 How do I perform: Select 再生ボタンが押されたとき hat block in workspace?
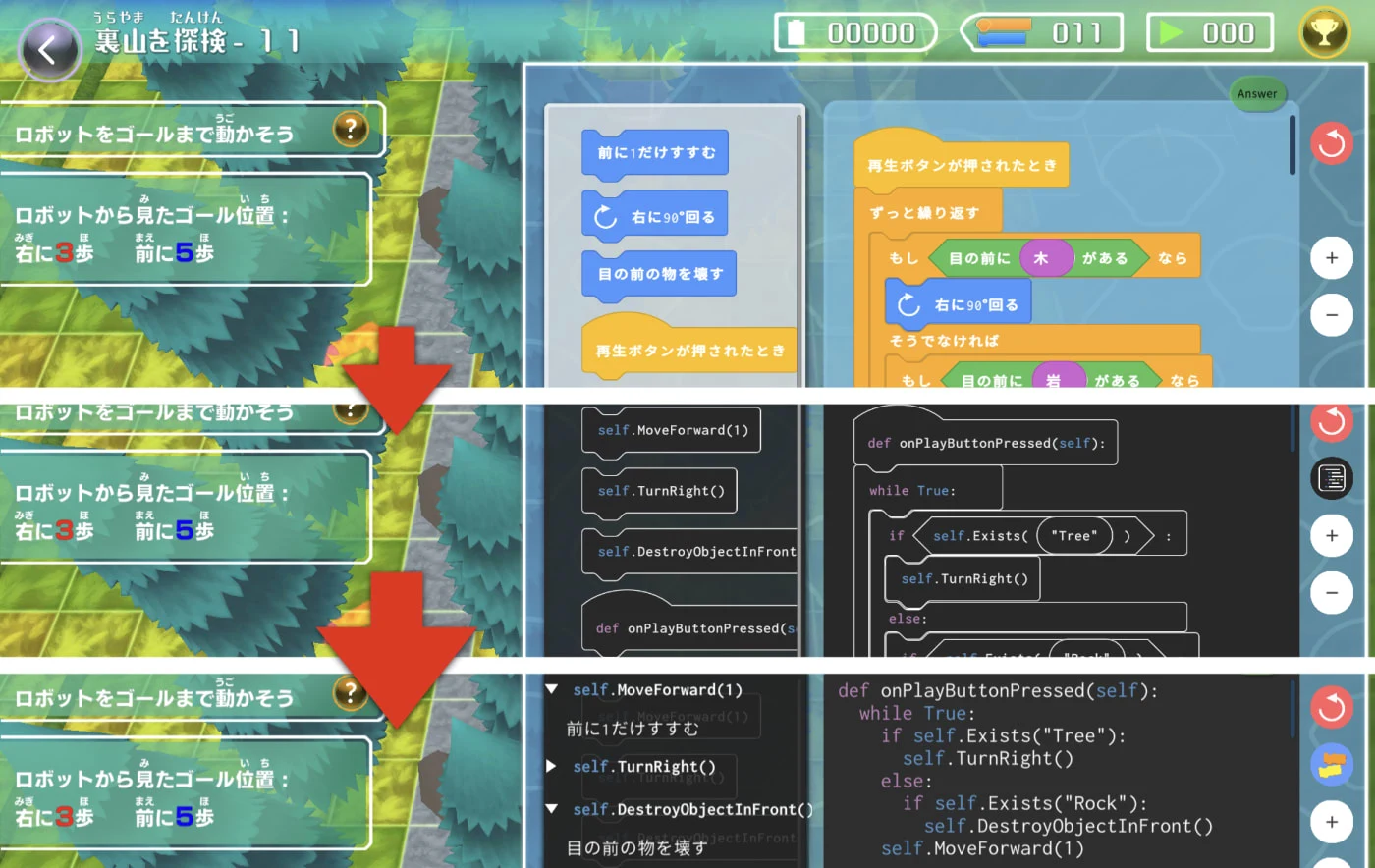961,160
